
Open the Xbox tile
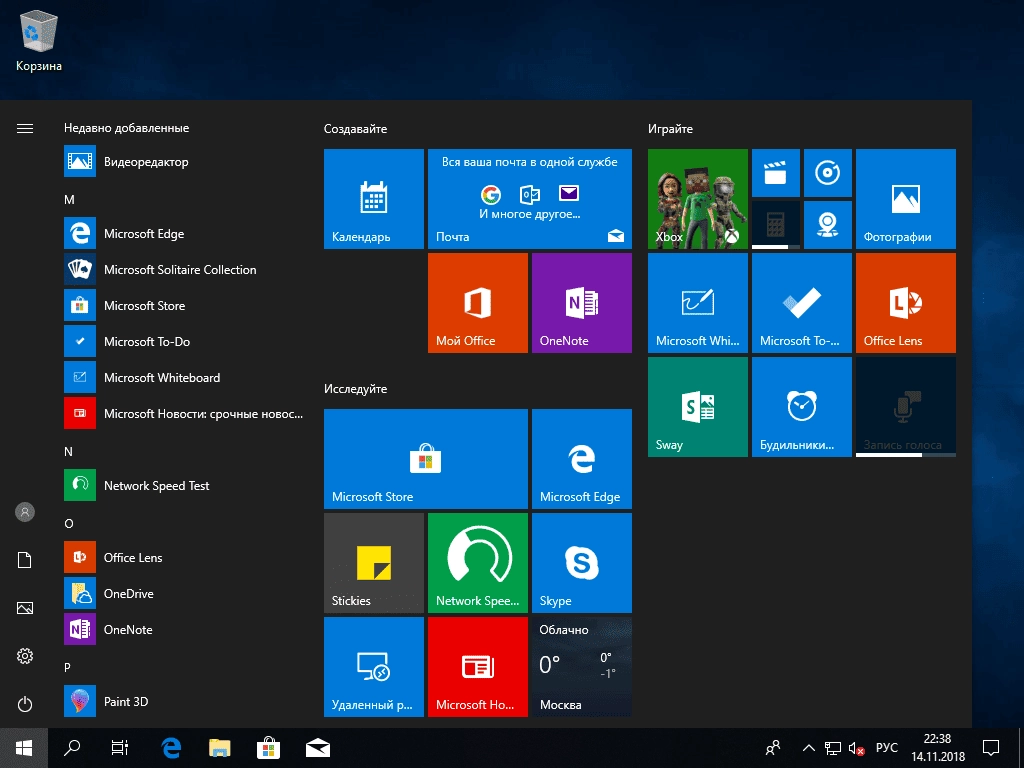[x=697, y=199]
